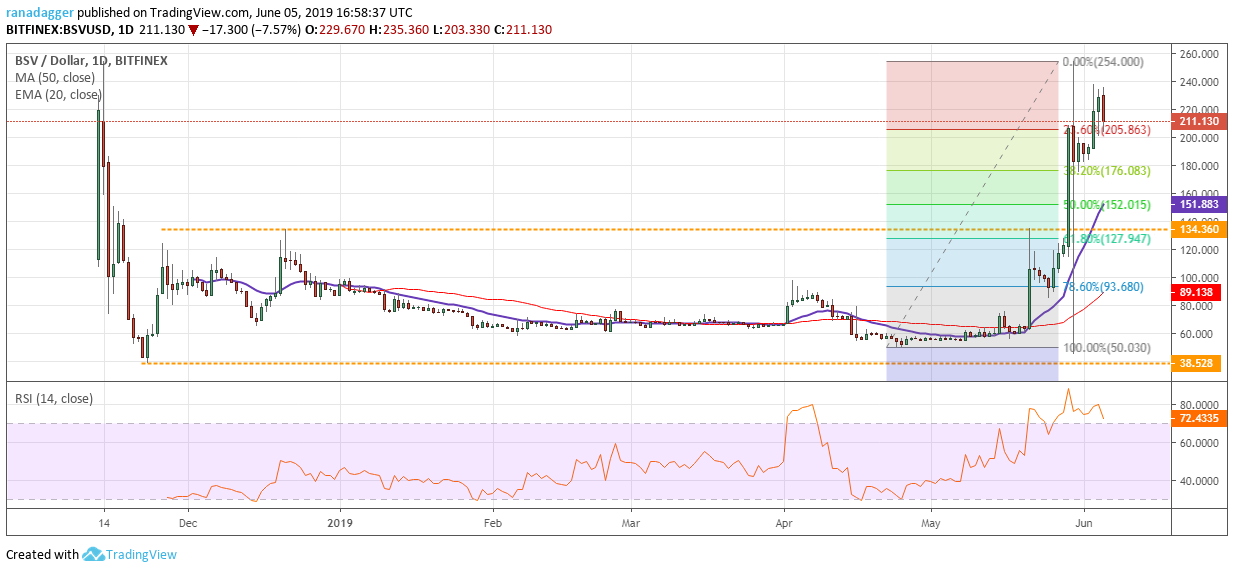The height and width of the screenshot is (572, 1234).
Task: Click the Apr date axis label
Action: tap(784, 522)
